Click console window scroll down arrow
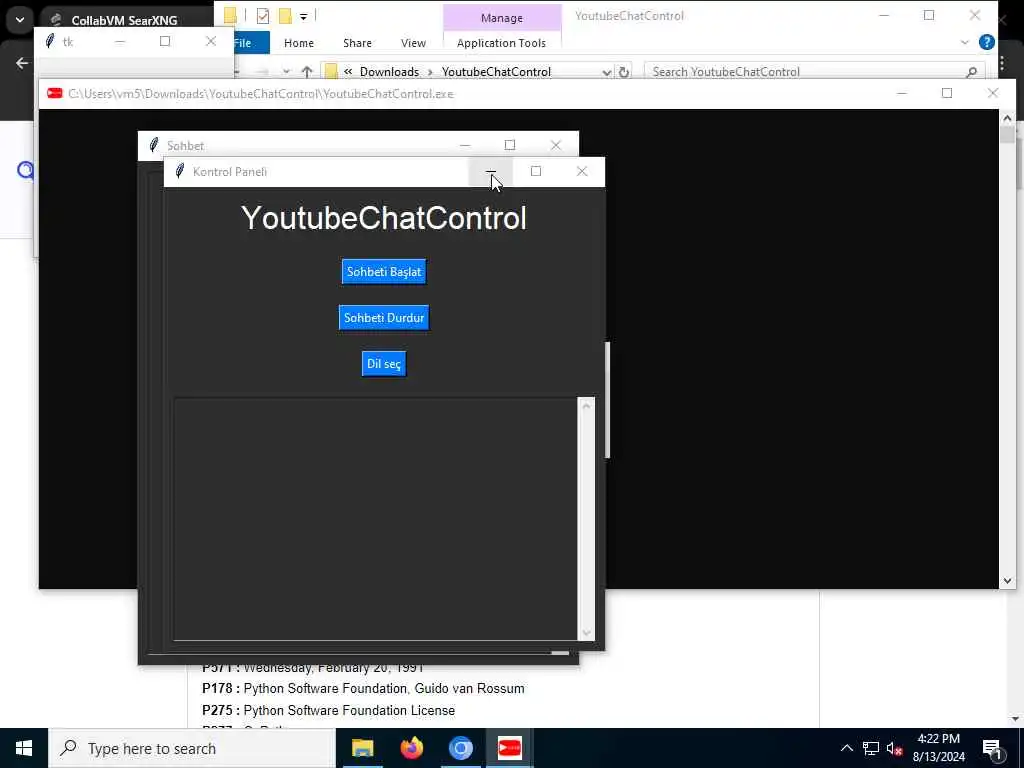The width and height of the screenshot is (1024, 768). pyautogui.click(x=1007, y=580)
